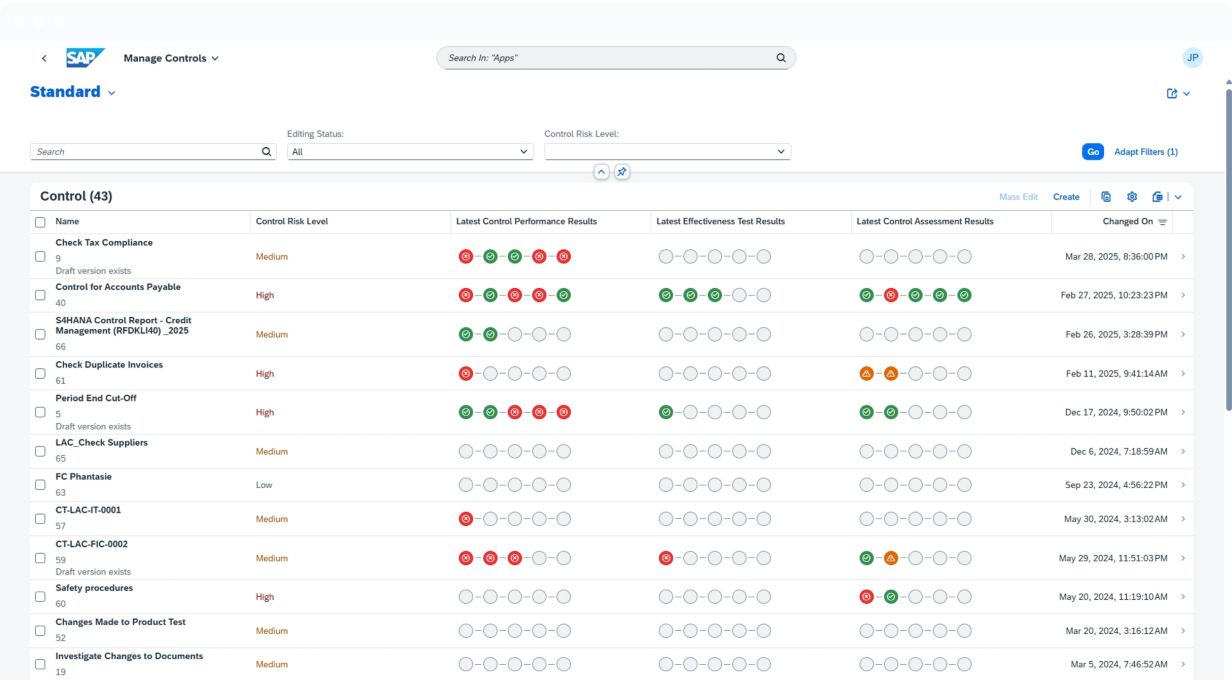The height and width of the screenshot is (680, 1232).
Task: Click the back navigation arrow
Action: 44,59
